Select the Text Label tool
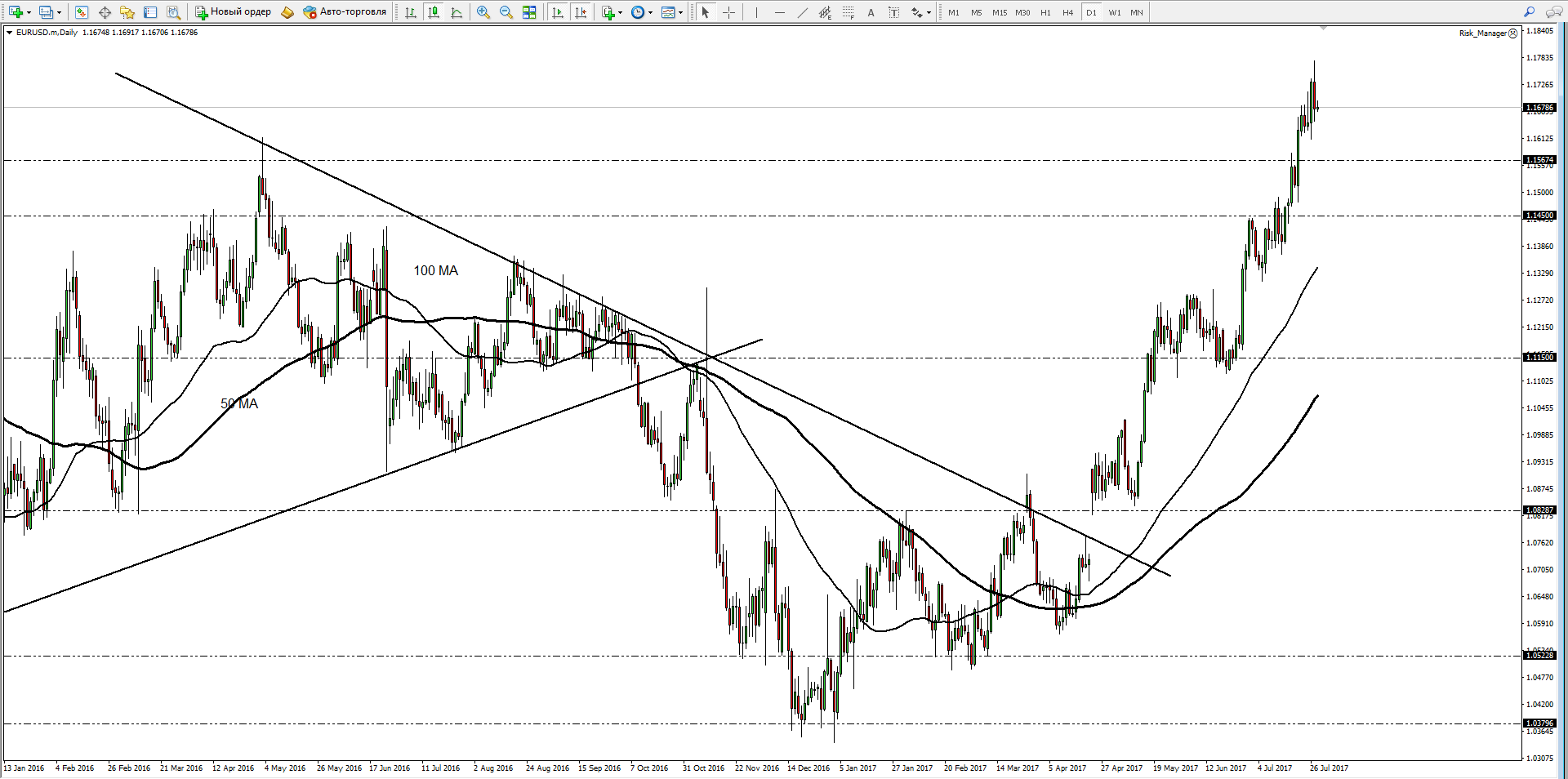Viewport: 1568px width, 779px height. pos(893,12)
